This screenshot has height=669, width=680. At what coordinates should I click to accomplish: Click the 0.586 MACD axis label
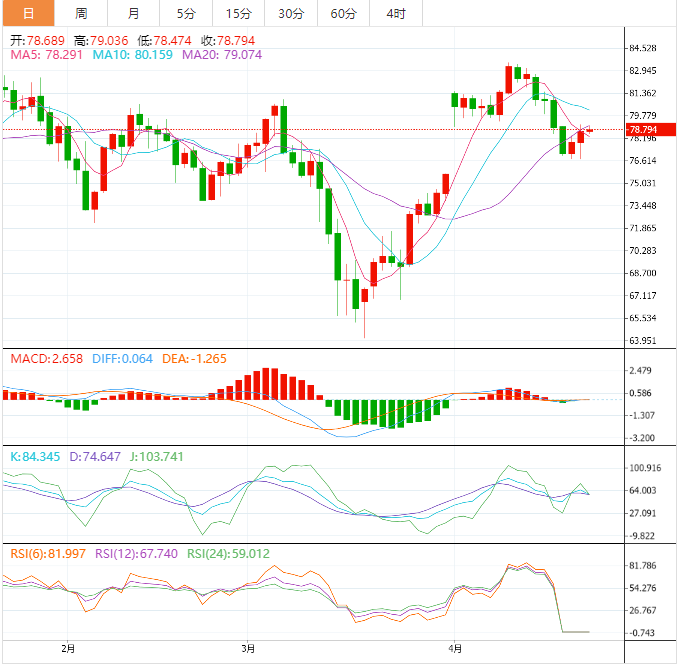point(641,393)
